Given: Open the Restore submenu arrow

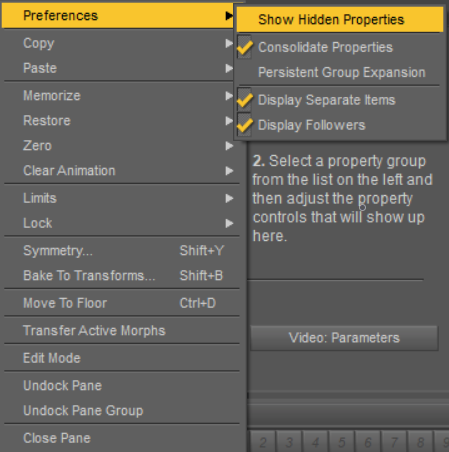Looking at the screenshot, I should [x=229, y=121].
